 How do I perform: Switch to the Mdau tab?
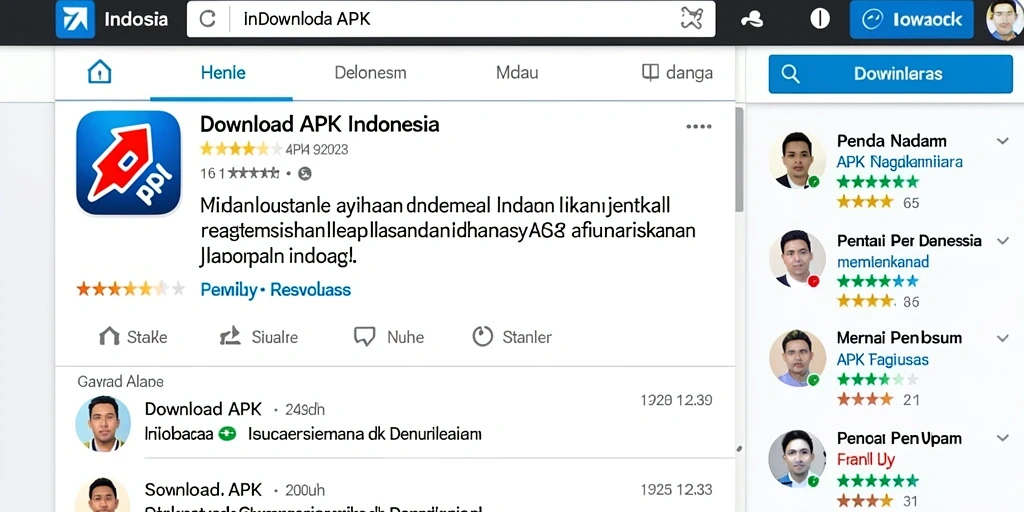(x=517, y=72)
